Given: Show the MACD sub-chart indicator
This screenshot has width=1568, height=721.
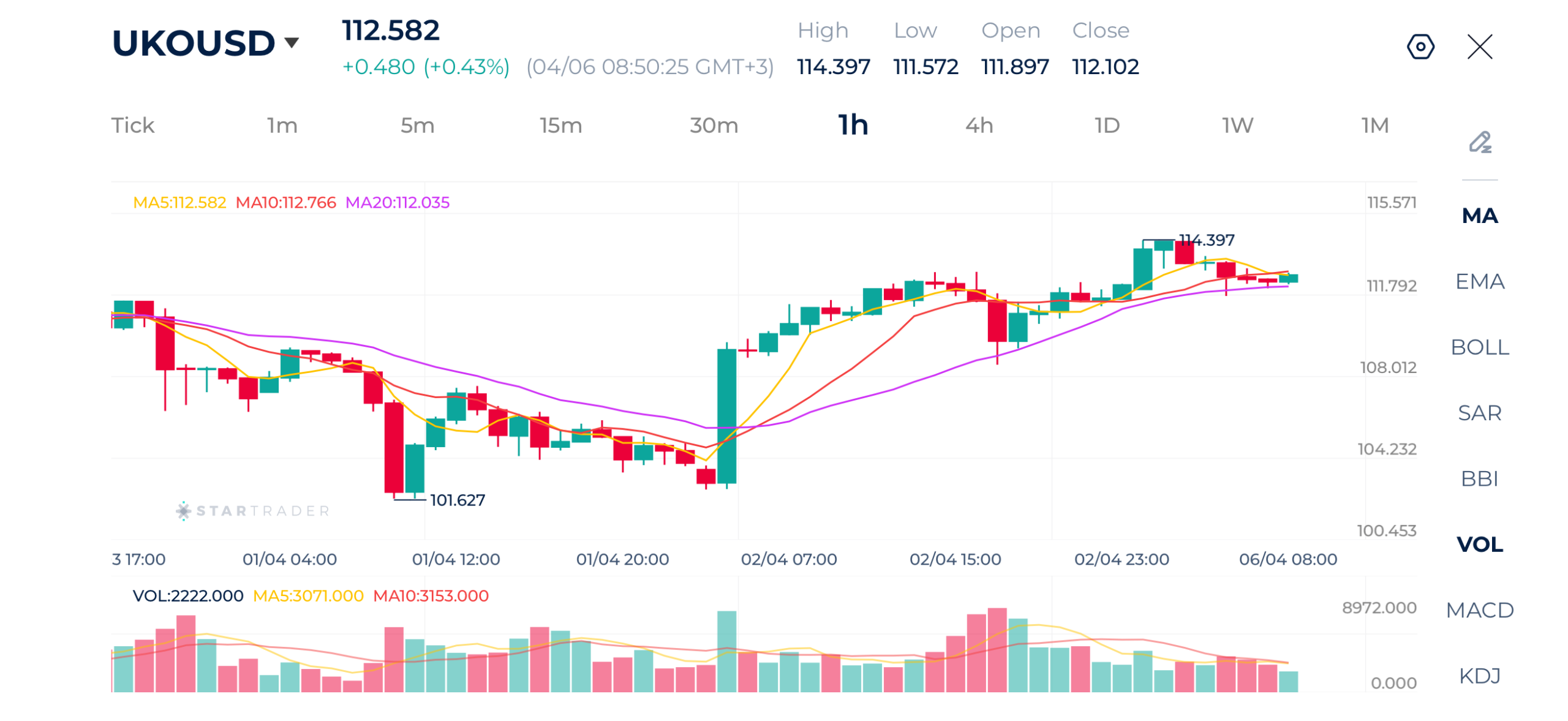Looking at the screenshot, I should [1479, 610].
